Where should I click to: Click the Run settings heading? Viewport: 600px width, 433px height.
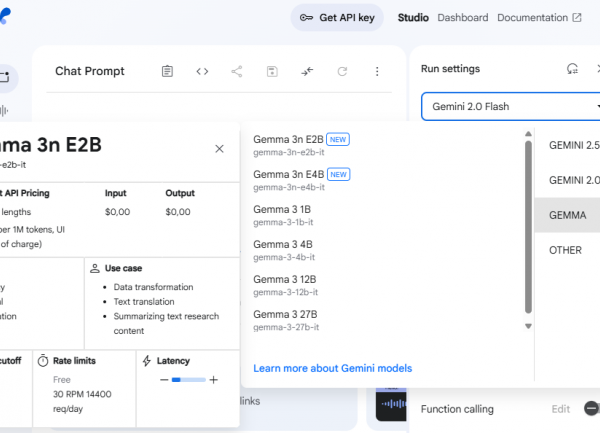click(x=450, y=69)
